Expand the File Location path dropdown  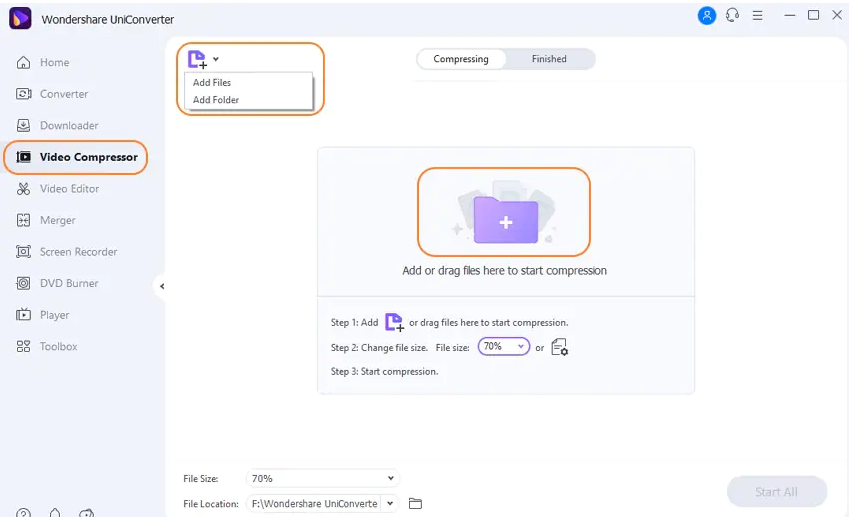[390, 504]
